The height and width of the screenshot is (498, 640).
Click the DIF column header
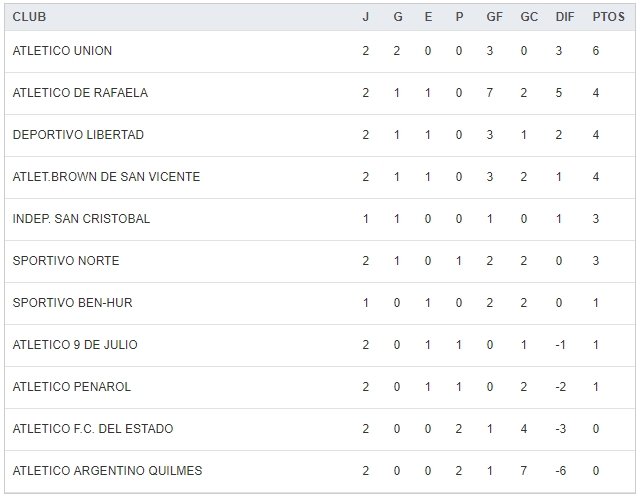[563, 17]
